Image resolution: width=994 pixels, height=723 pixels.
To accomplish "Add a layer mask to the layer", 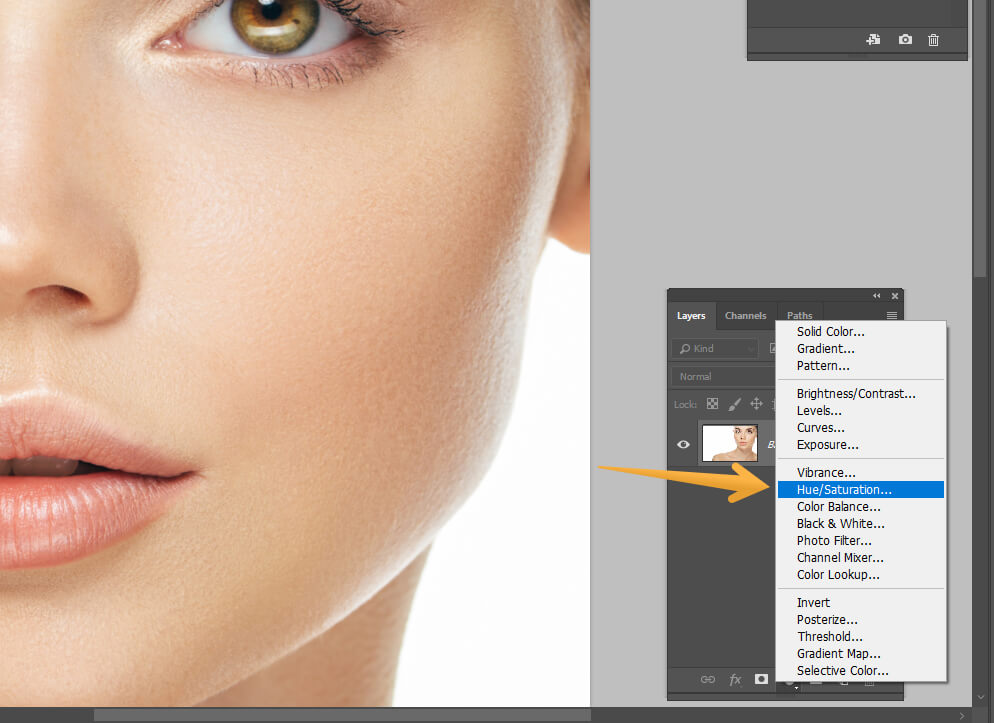I will (x=761, y=679).
